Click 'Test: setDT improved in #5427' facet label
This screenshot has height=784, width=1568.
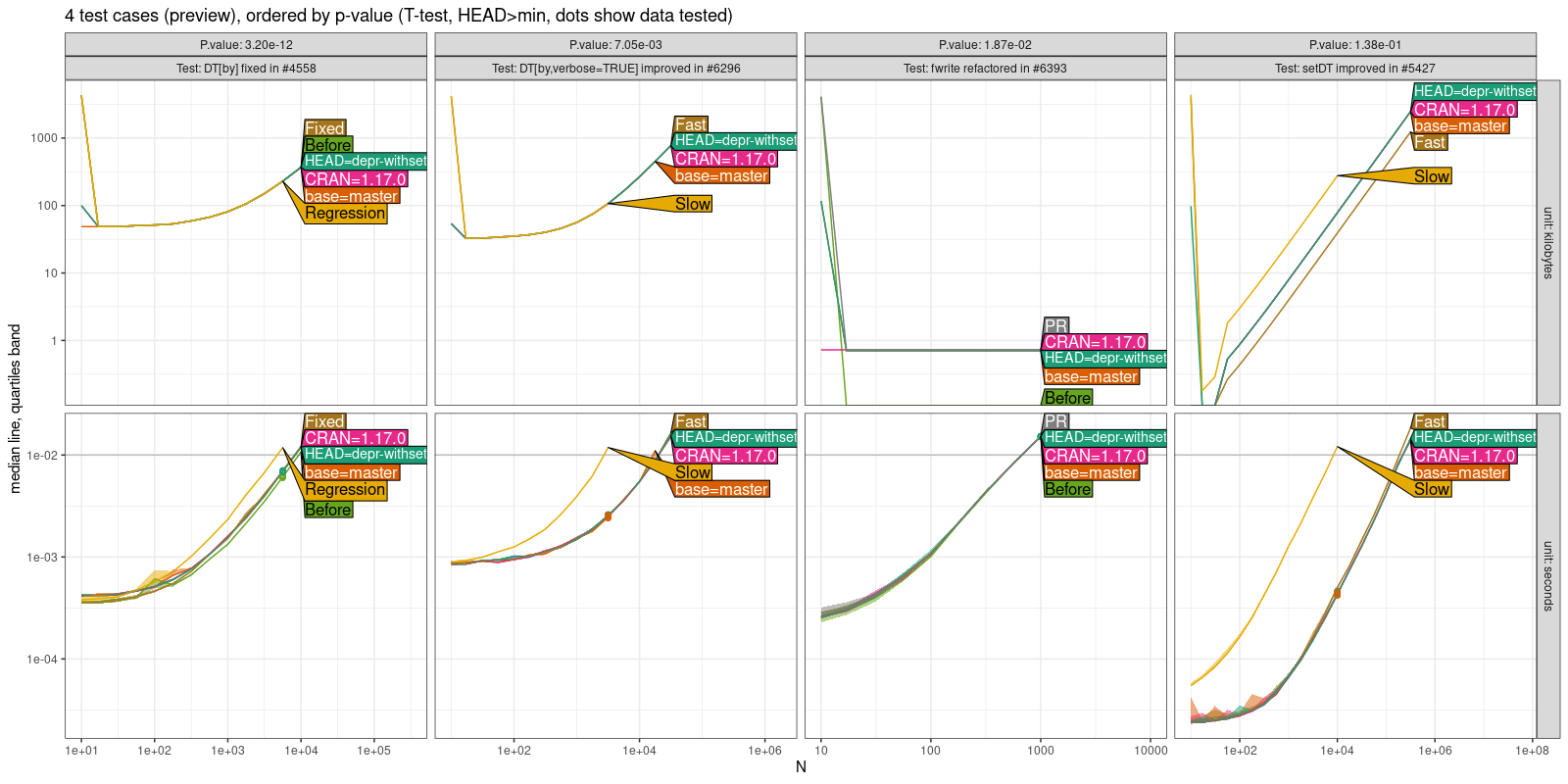click(1355, 68)
